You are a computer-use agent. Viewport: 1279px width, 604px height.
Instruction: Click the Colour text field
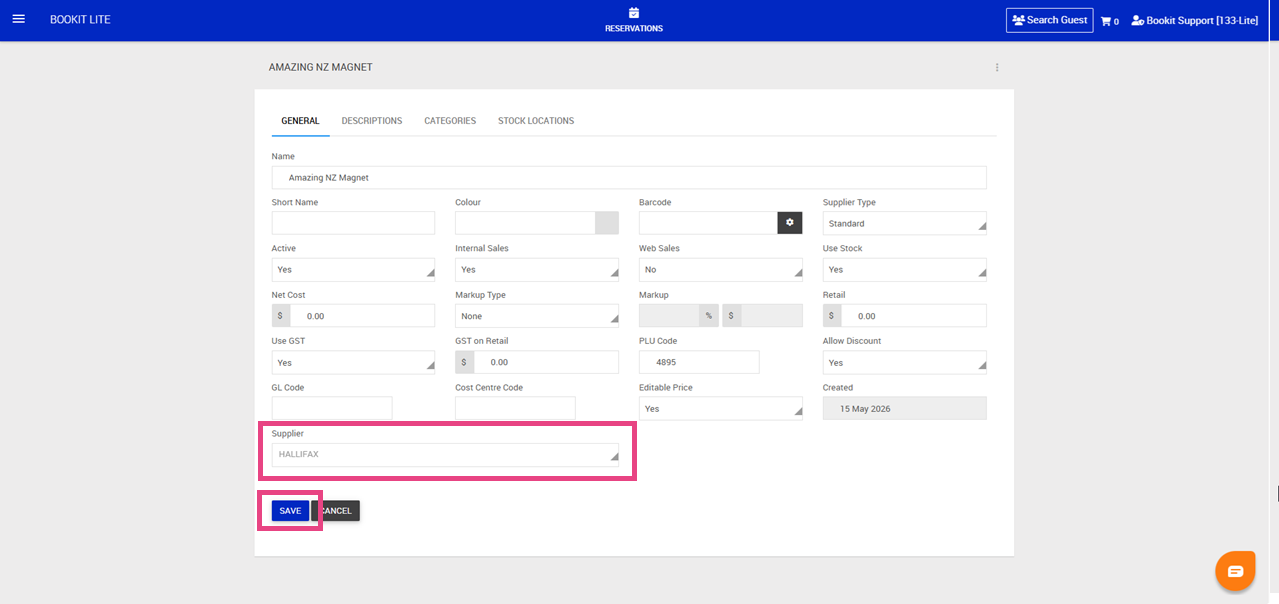point(525,223)
